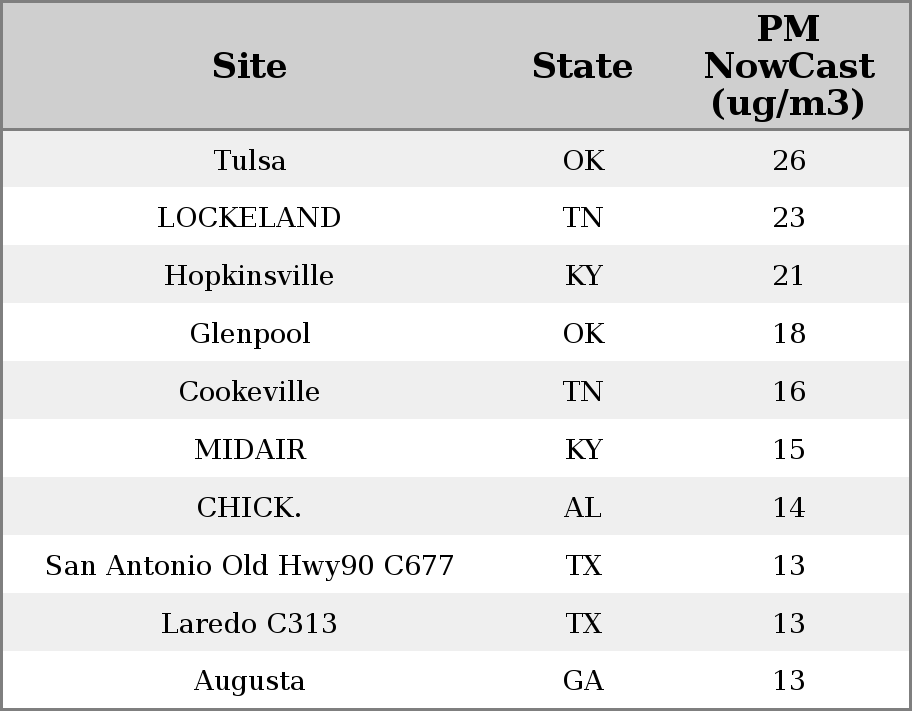Select the GA state cell
The height and width of the screenshot is (711, 912).
point(583,681)
